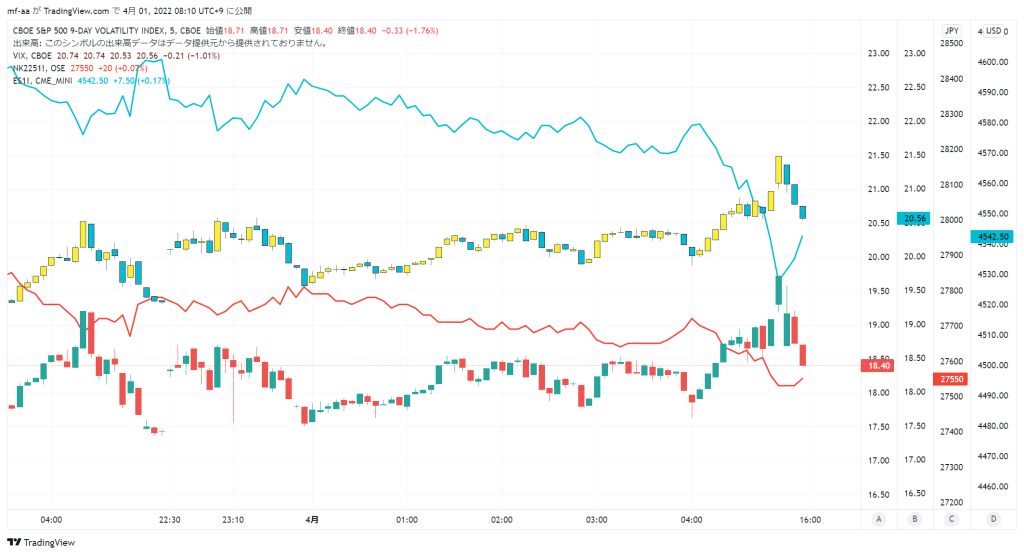Click the +7.50 (+0.17%) change value
This screenshot has width=1024, height=555.
coord(141,81)
